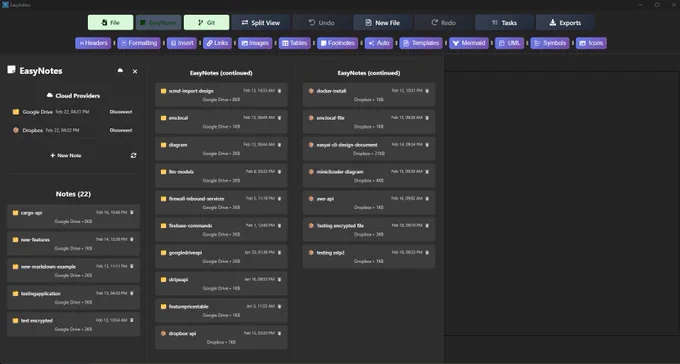Open the Tasks panel
The width and height of the screenshot is (680, 364).
pyautogui.click(x=504, y=23)
